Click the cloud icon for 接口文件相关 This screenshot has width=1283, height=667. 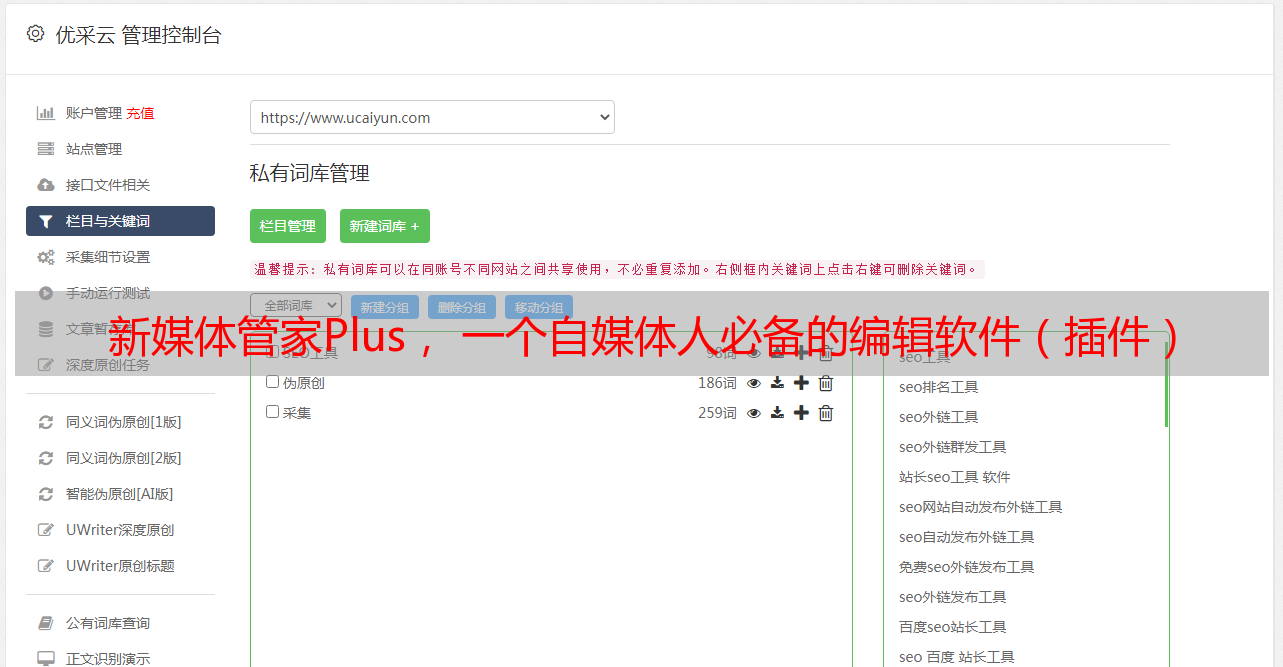46,185
